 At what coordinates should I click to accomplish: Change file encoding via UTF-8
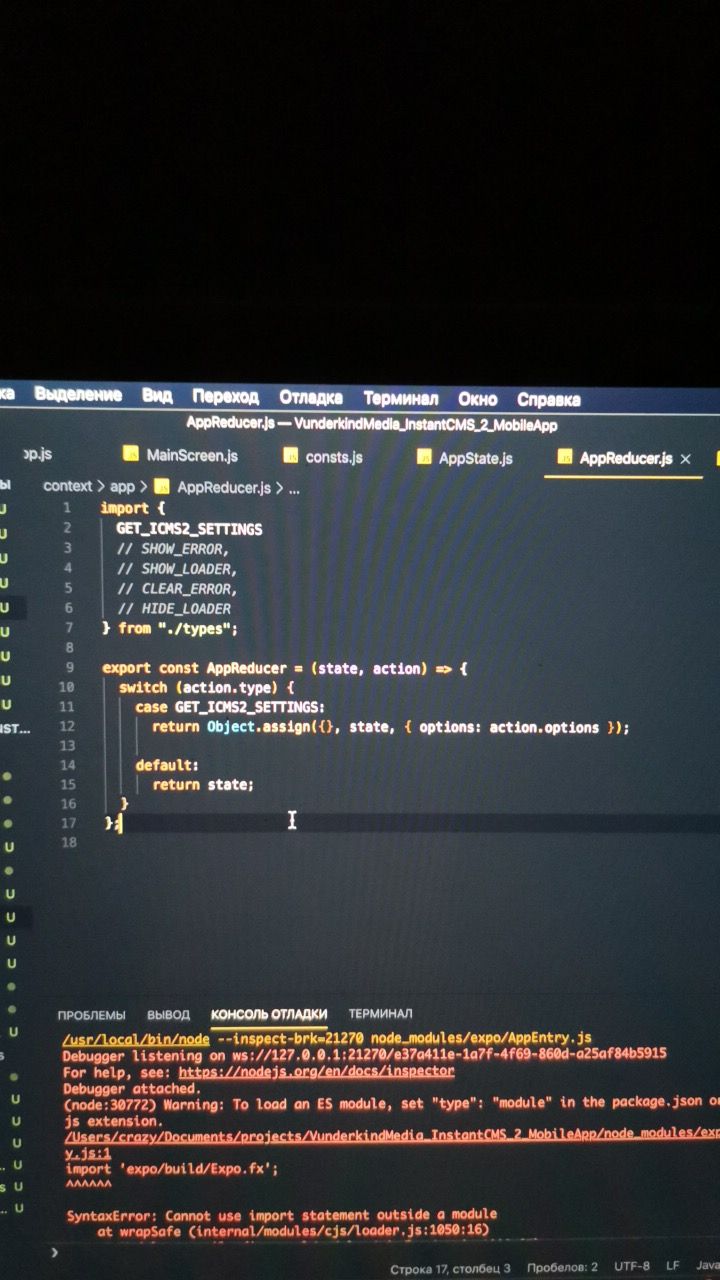632,1266
